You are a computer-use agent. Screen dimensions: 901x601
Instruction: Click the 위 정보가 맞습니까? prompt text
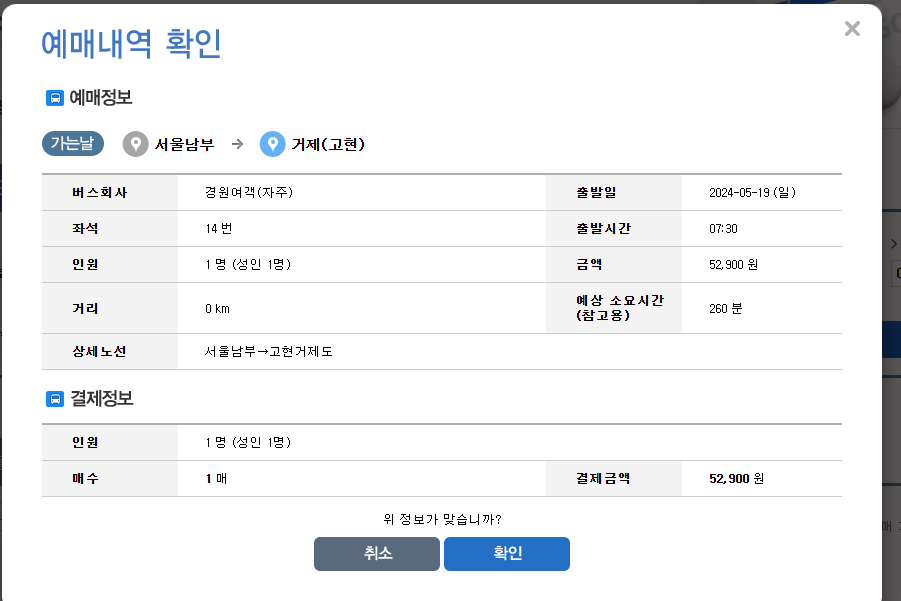442,519
